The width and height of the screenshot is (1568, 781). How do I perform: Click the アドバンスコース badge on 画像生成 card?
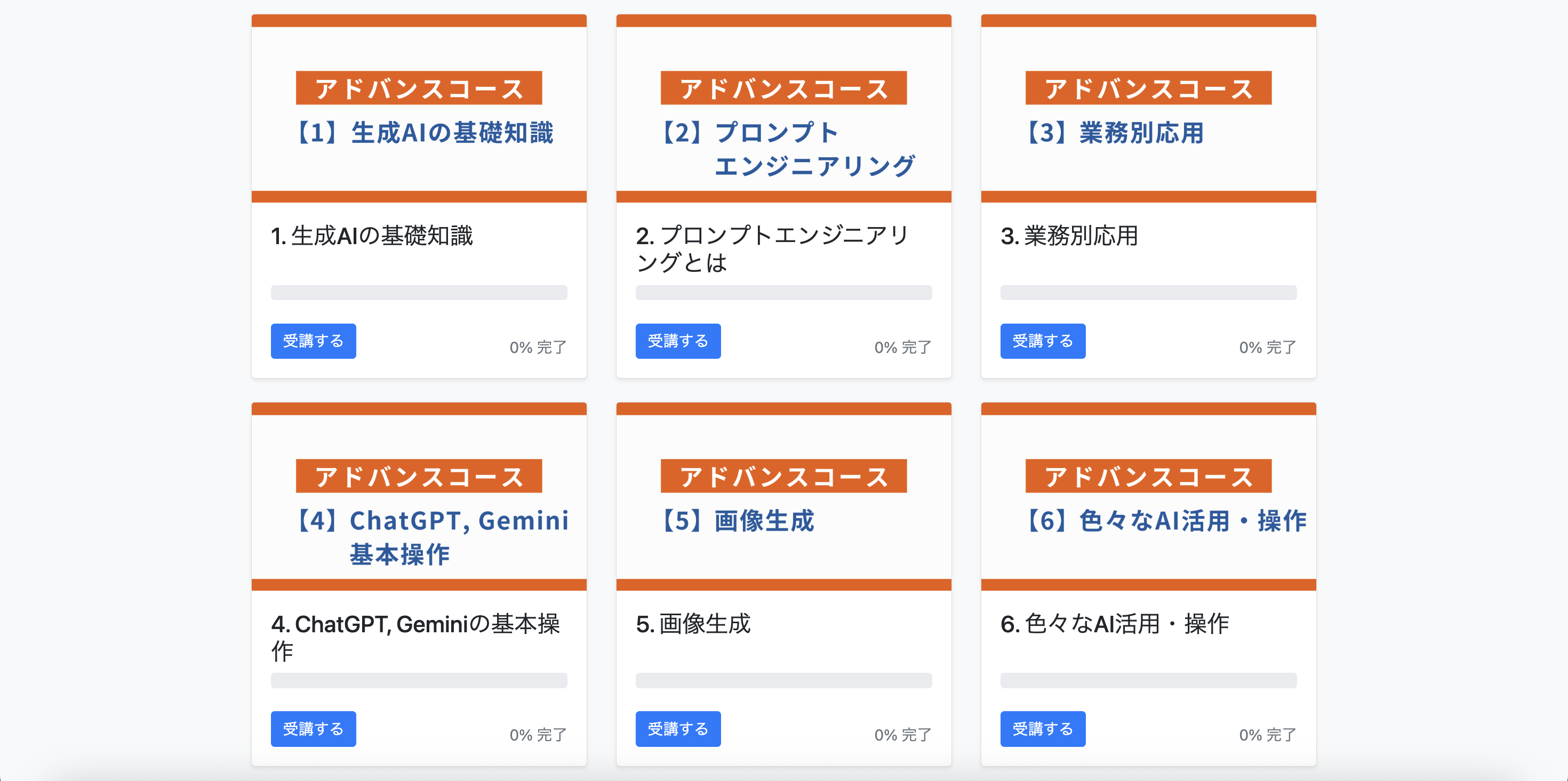point(783,476)
